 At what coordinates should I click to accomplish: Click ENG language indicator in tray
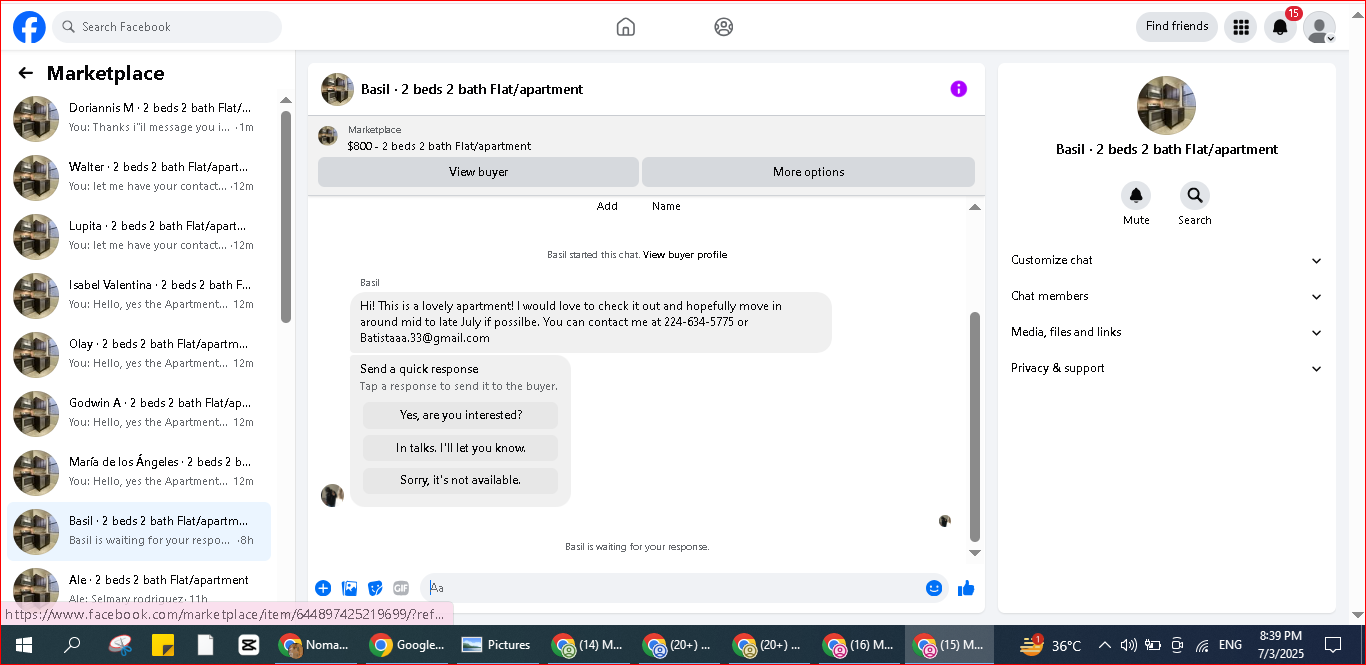[1231, 645]
